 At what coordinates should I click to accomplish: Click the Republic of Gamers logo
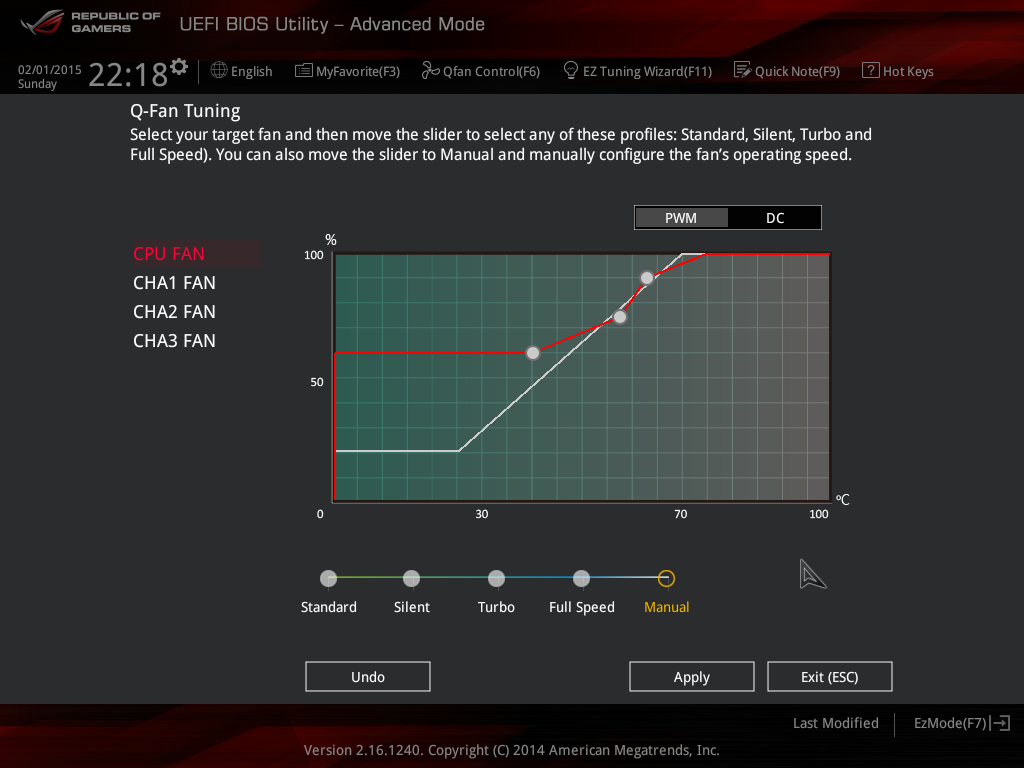pos(91,22)
